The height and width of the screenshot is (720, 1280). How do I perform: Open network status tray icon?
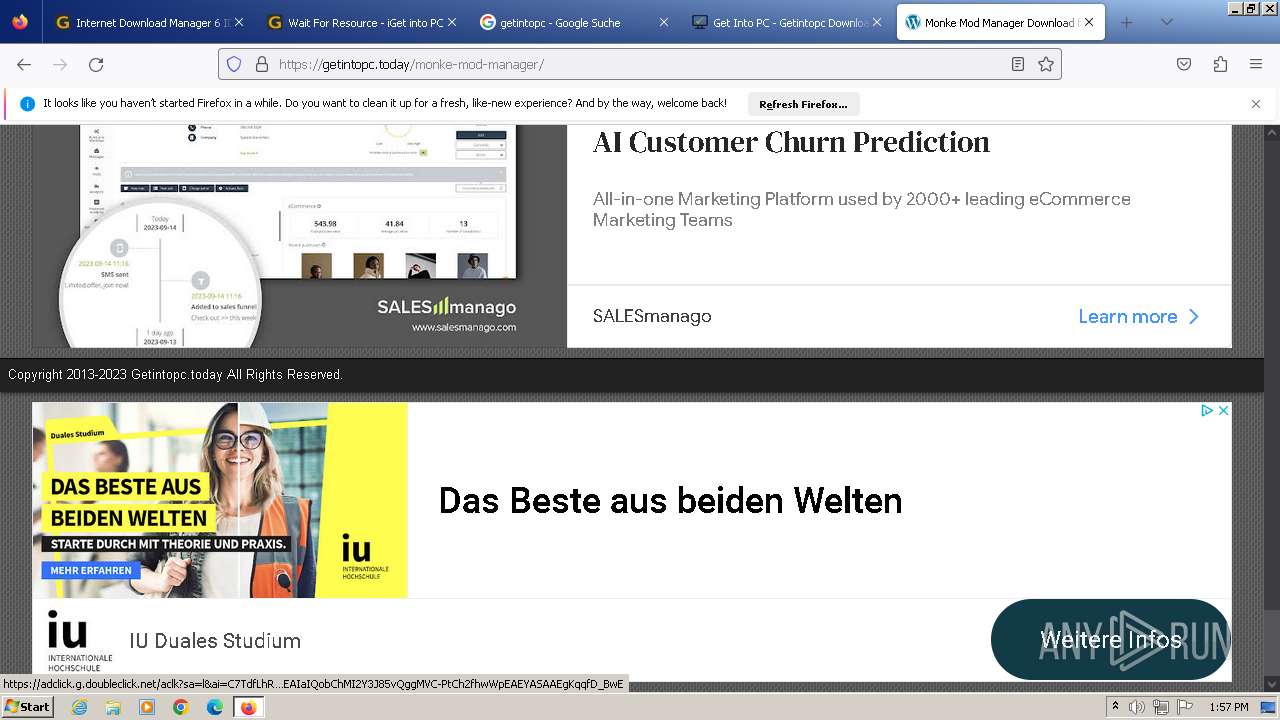click(x=1161, y=707)
